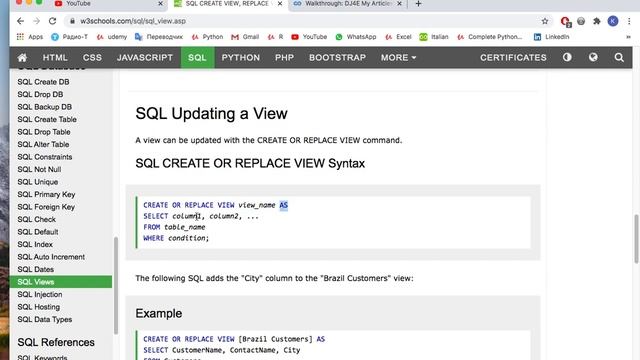Open Chrome three-dot menu
The height and width of the screenshot is (360, 640).
[x=629, y=21]
